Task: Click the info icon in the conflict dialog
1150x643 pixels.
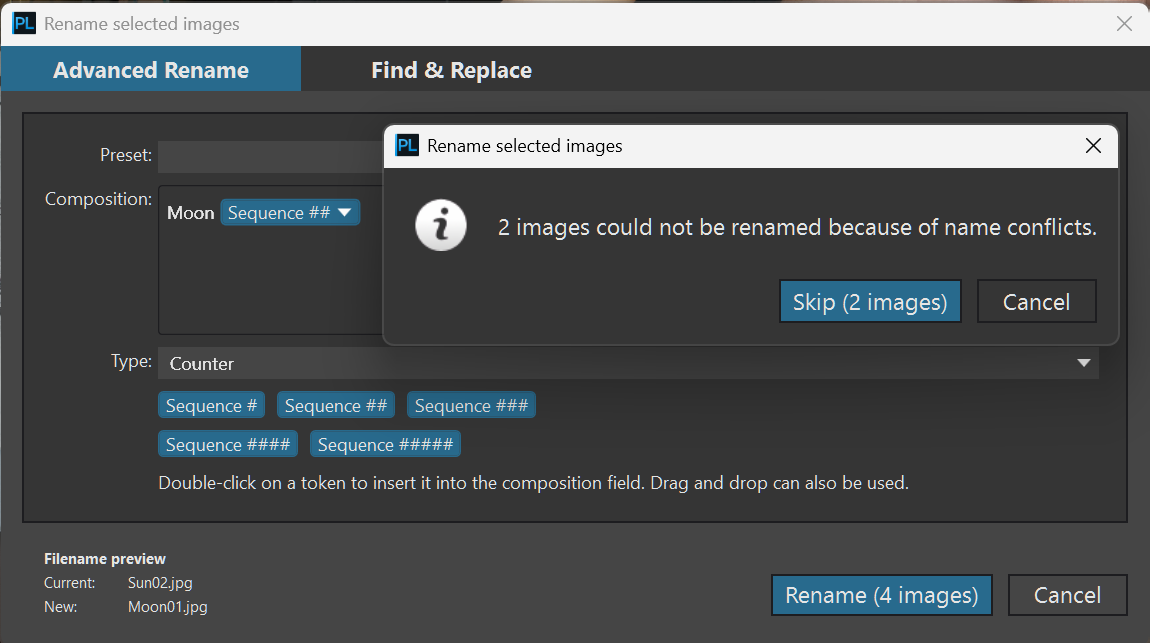Action: [441, 227]
